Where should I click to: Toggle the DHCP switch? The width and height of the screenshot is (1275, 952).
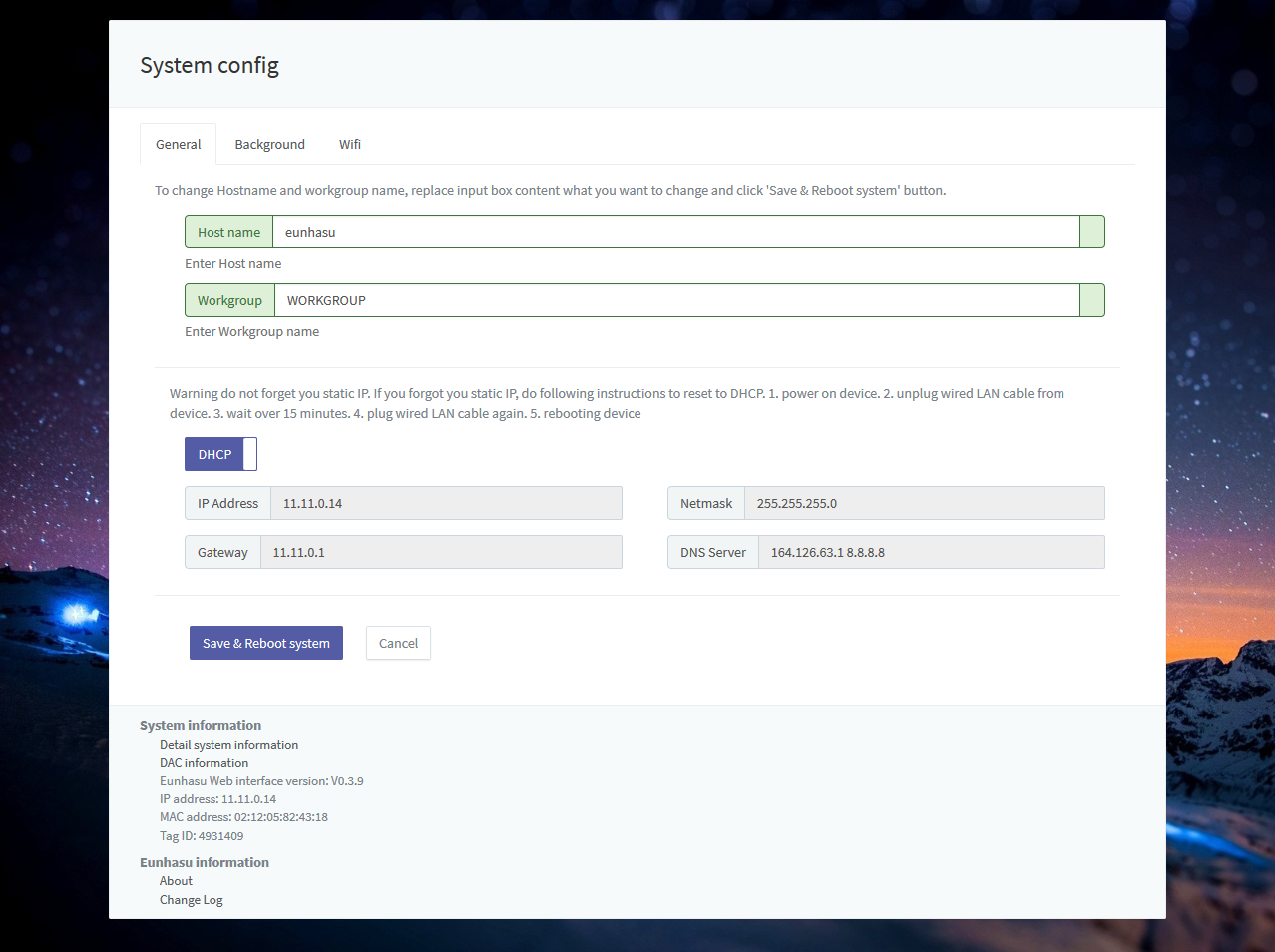pyautogui.click(x=220, y=454)
